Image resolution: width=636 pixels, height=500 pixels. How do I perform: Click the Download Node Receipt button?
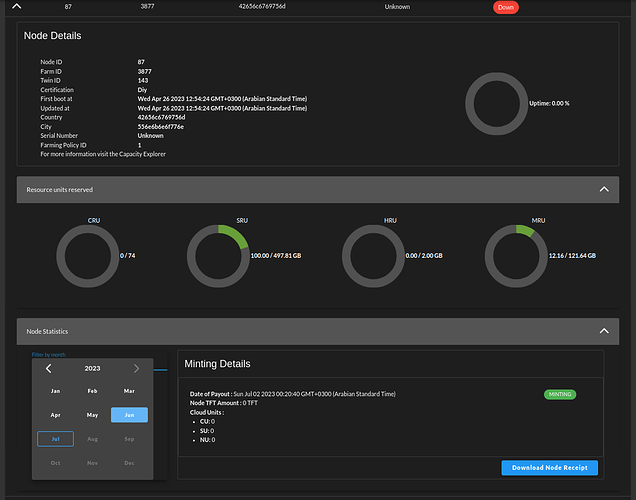(x=550, y=468)
